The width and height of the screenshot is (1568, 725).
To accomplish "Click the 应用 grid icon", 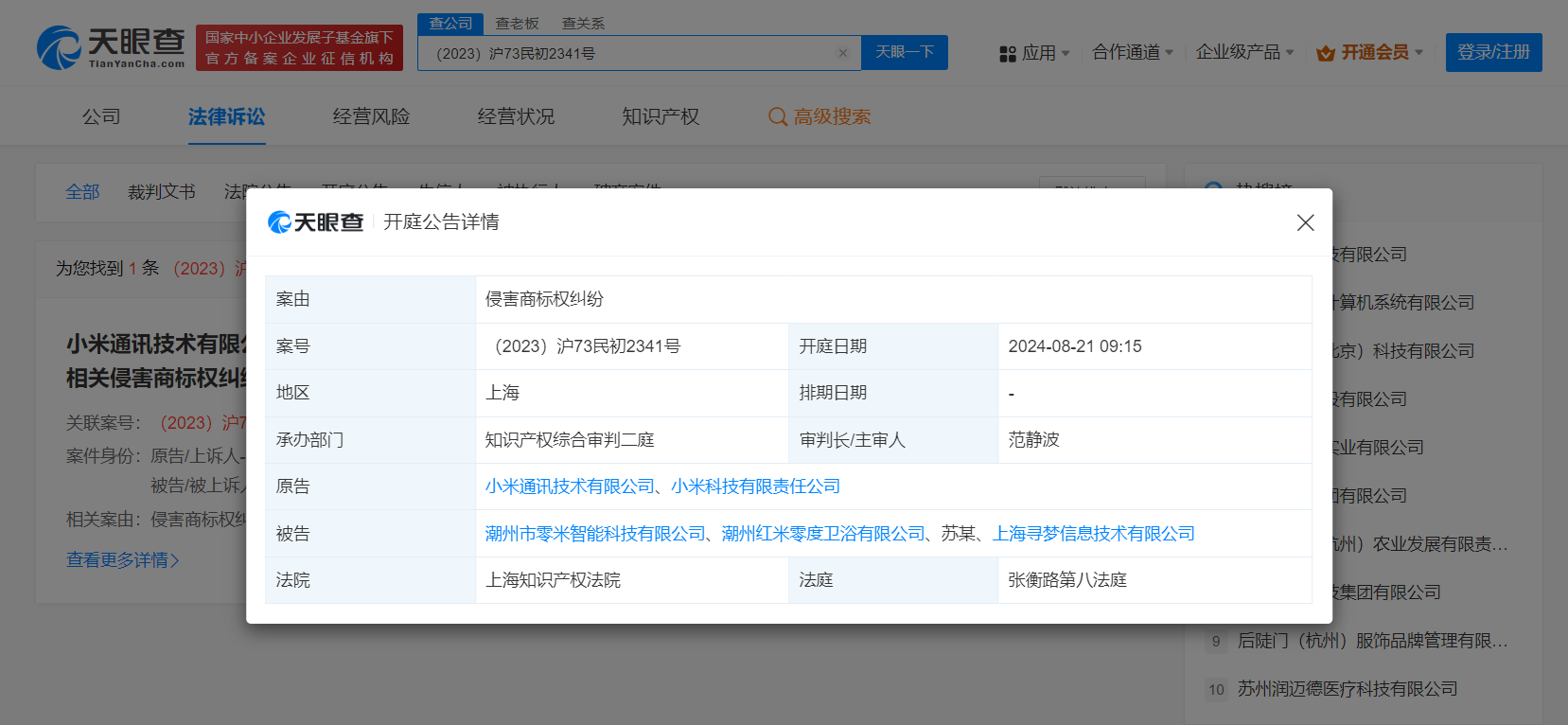I will 1008,54.
